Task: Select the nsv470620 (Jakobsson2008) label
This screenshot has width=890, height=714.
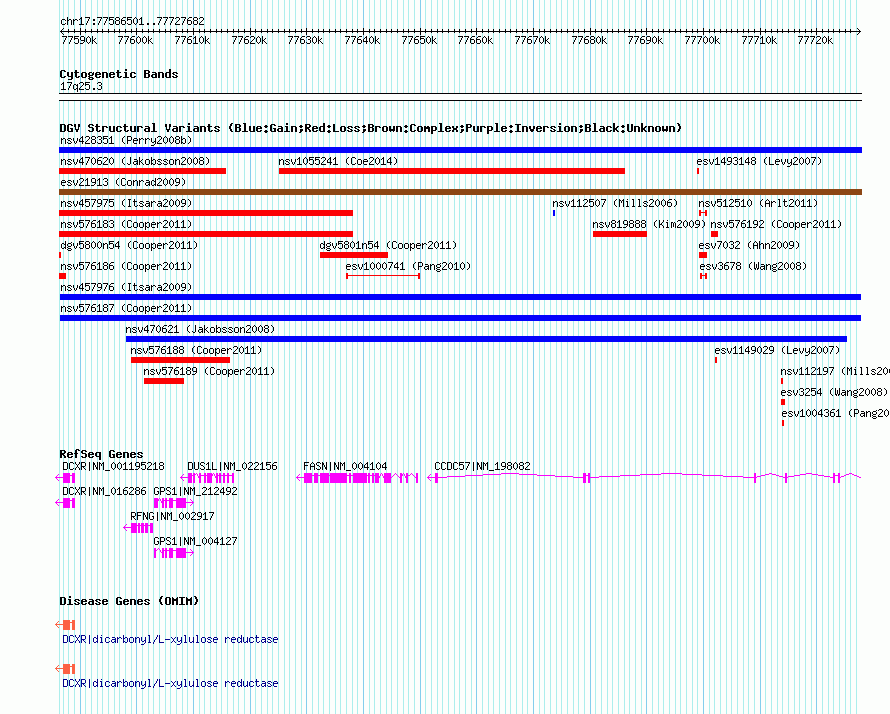Action: (135, 161)
